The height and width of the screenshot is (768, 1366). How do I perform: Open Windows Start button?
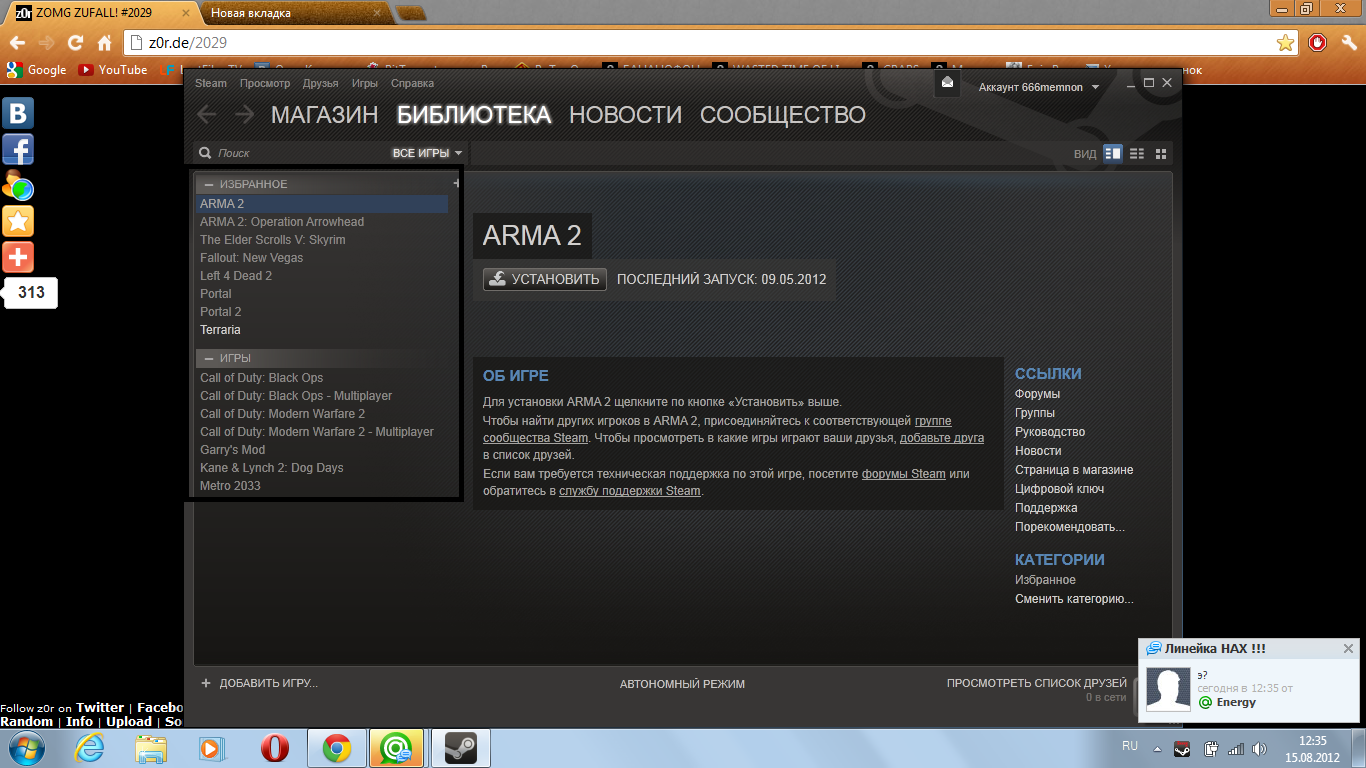click(x=27, y=748)
